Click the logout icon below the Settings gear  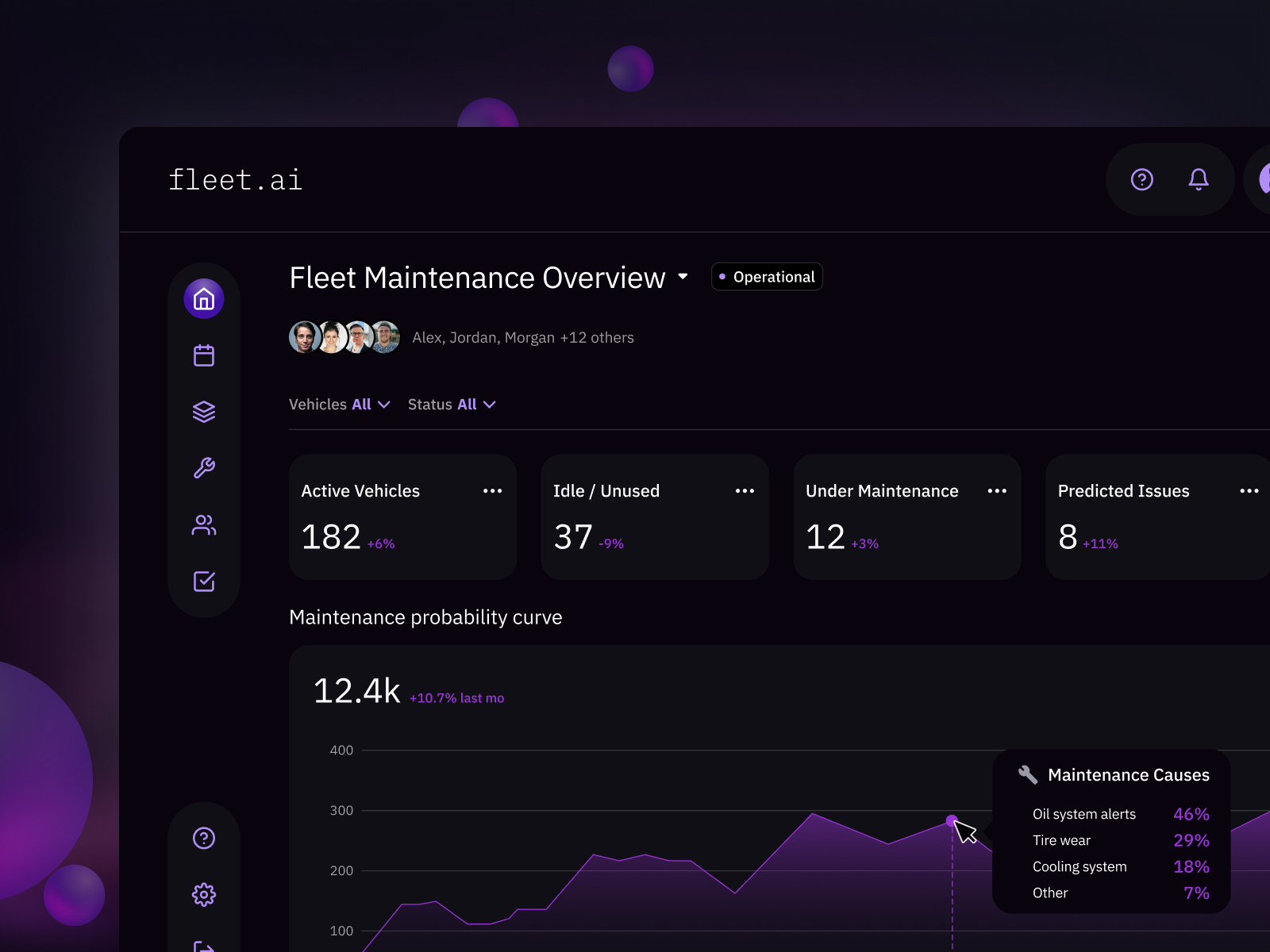(204, 946)
